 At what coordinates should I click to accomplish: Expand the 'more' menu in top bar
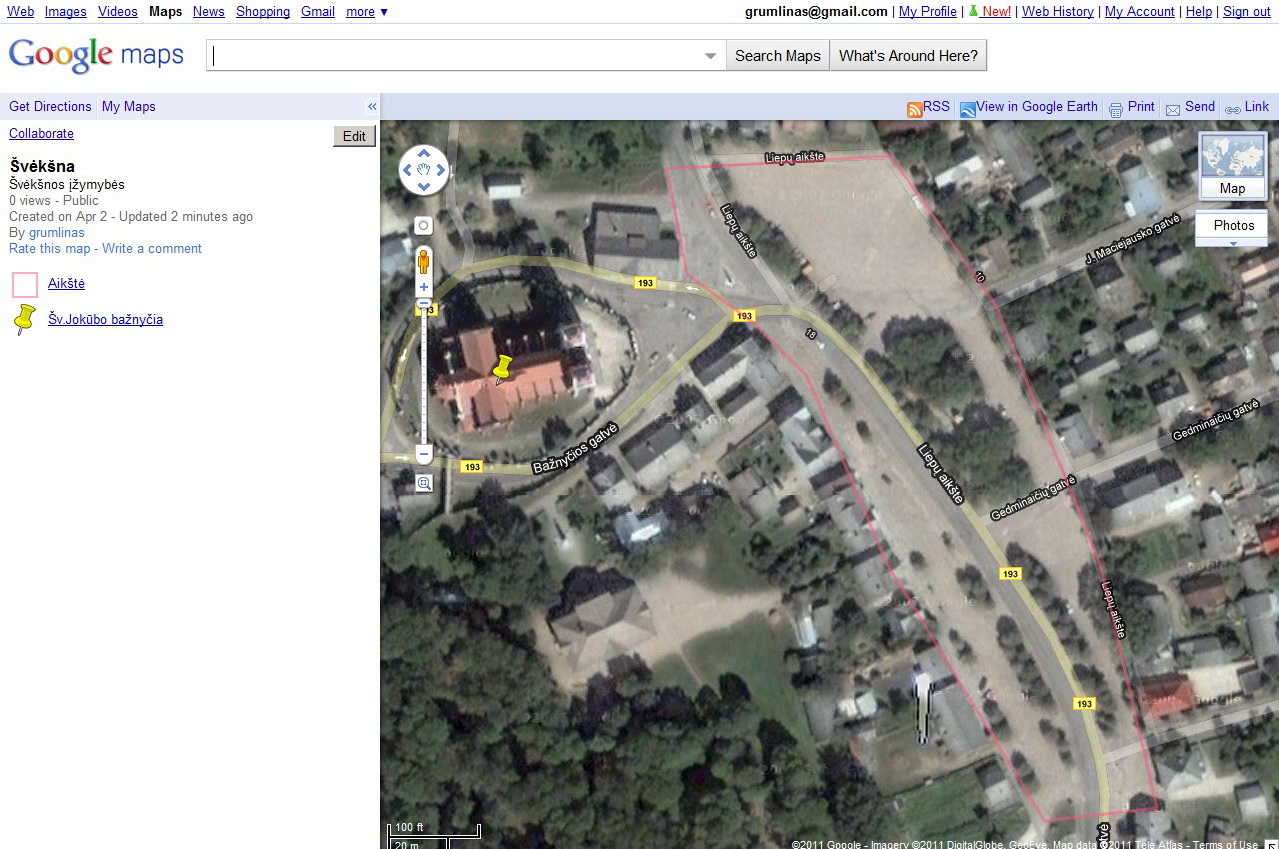pos(367,12)
